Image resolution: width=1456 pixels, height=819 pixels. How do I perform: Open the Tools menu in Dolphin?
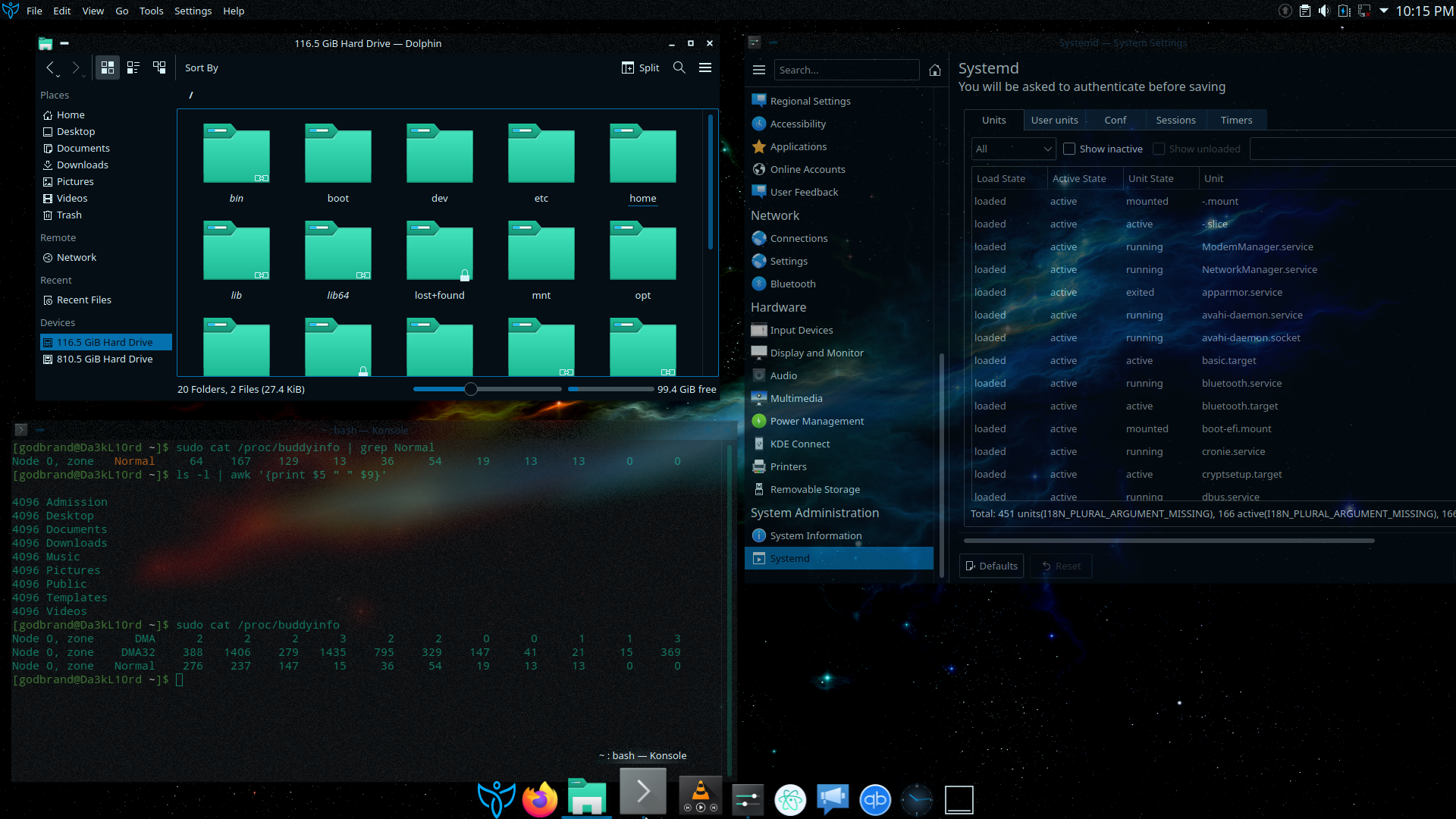point(151,11)
